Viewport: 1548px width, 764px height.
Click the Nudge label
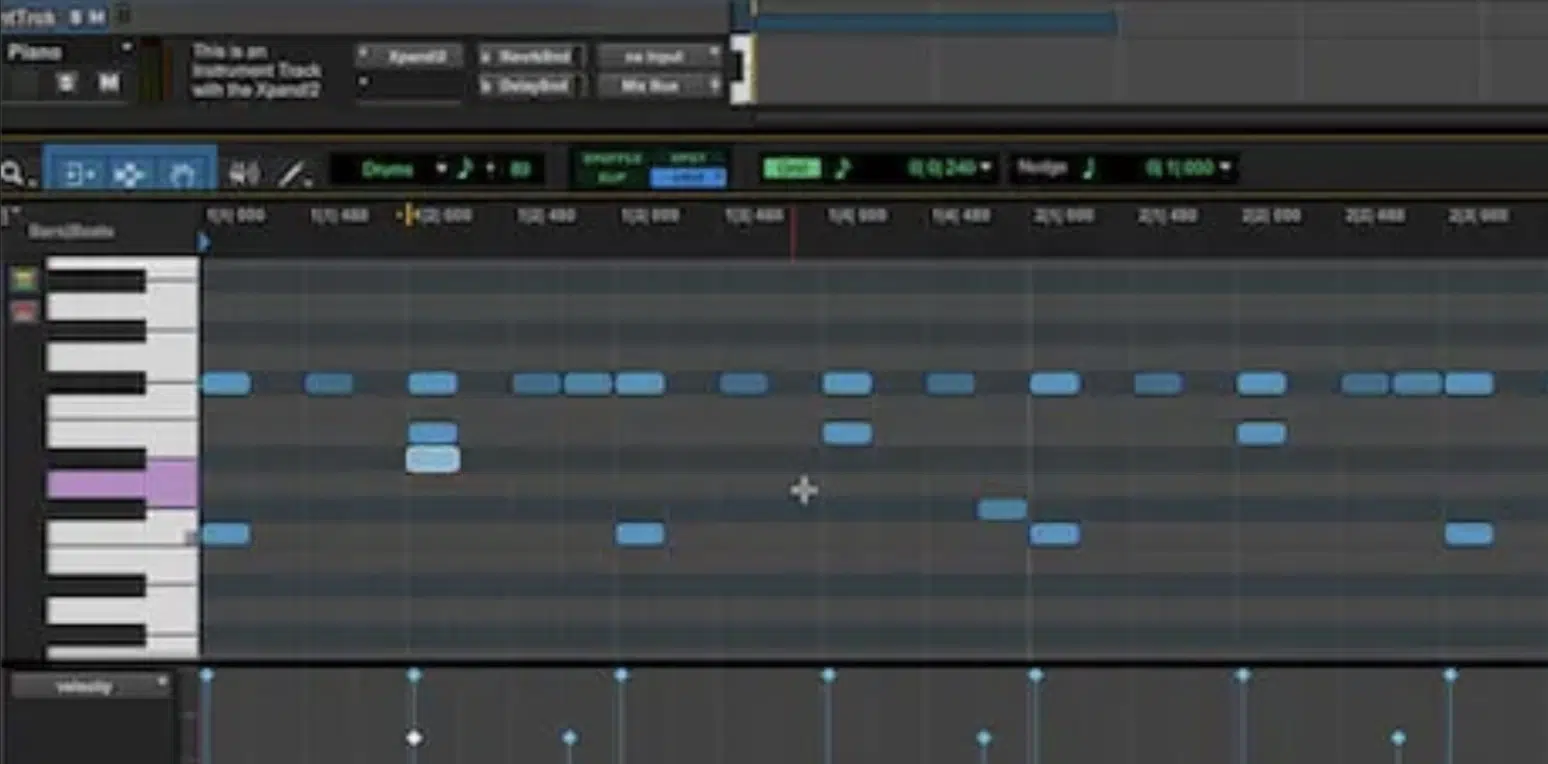(1042, 168)
